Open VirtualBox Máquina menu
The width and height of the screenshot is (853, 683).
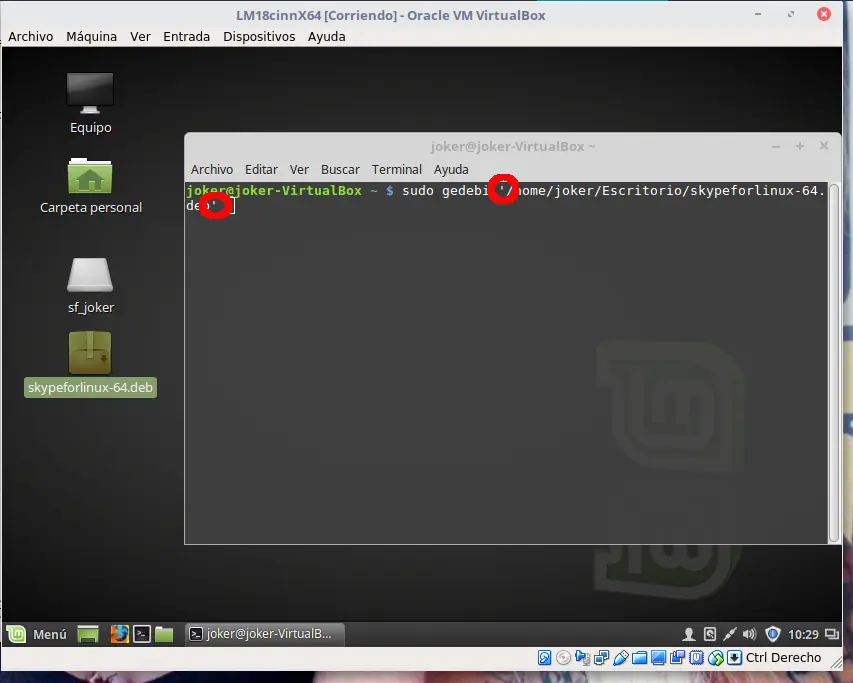coord(91,36)
